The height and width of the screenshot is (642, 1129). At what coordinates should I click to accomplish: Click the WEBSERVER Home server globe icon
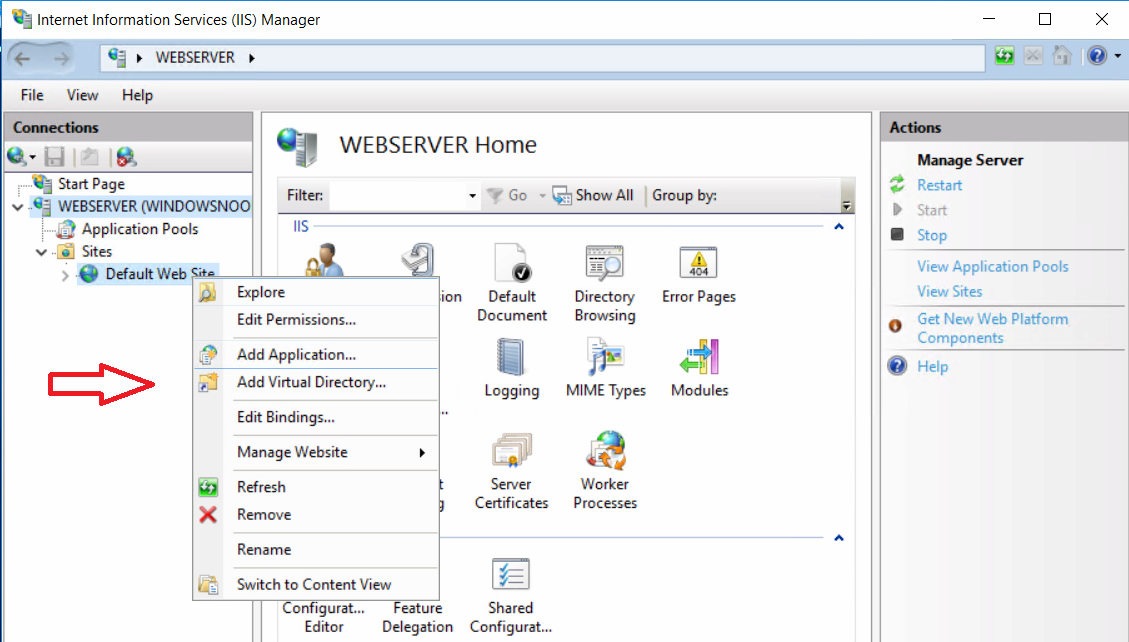point(297,146)
